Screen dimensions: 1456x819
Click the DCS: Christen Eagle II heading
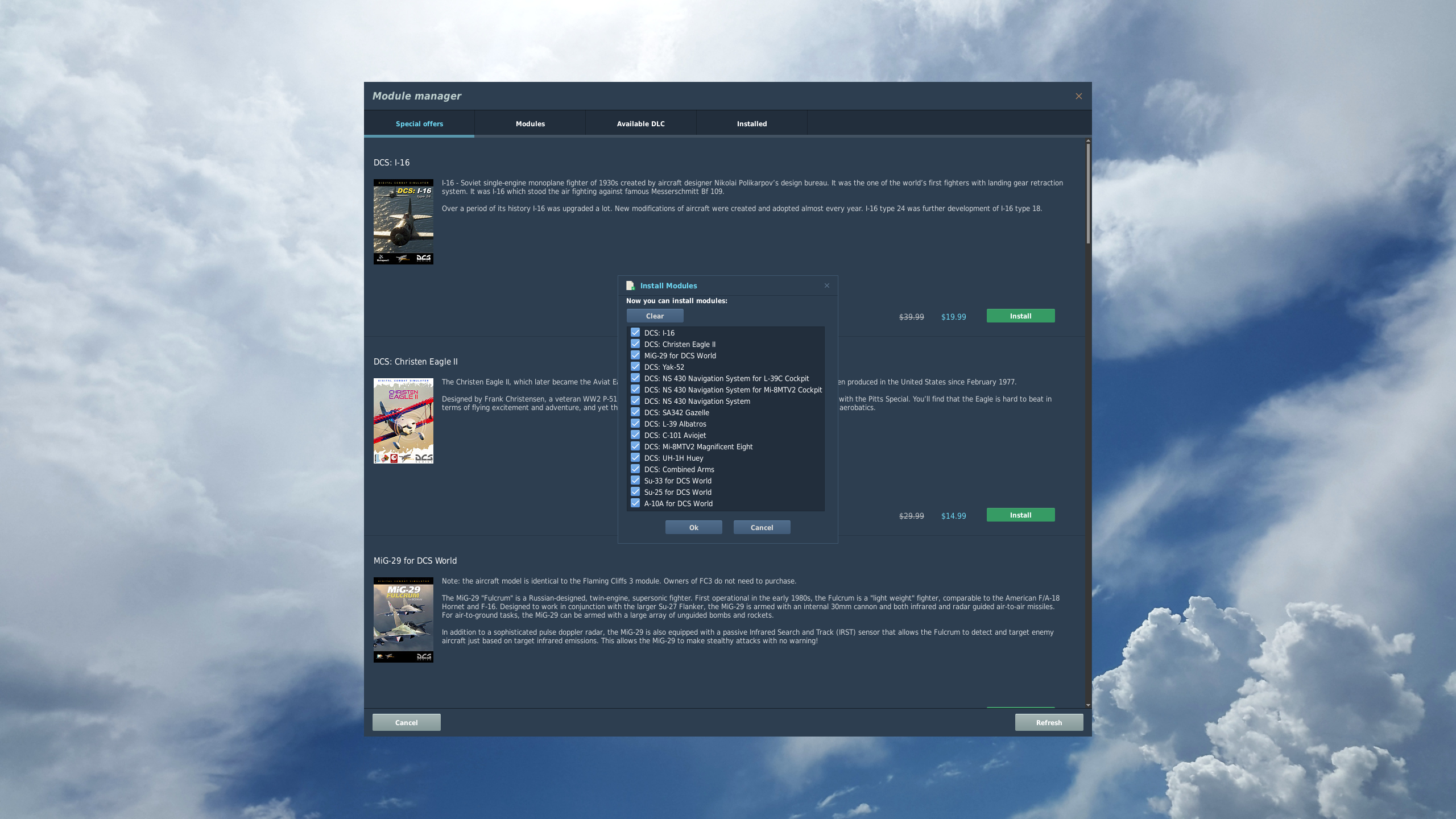[415, 361]
